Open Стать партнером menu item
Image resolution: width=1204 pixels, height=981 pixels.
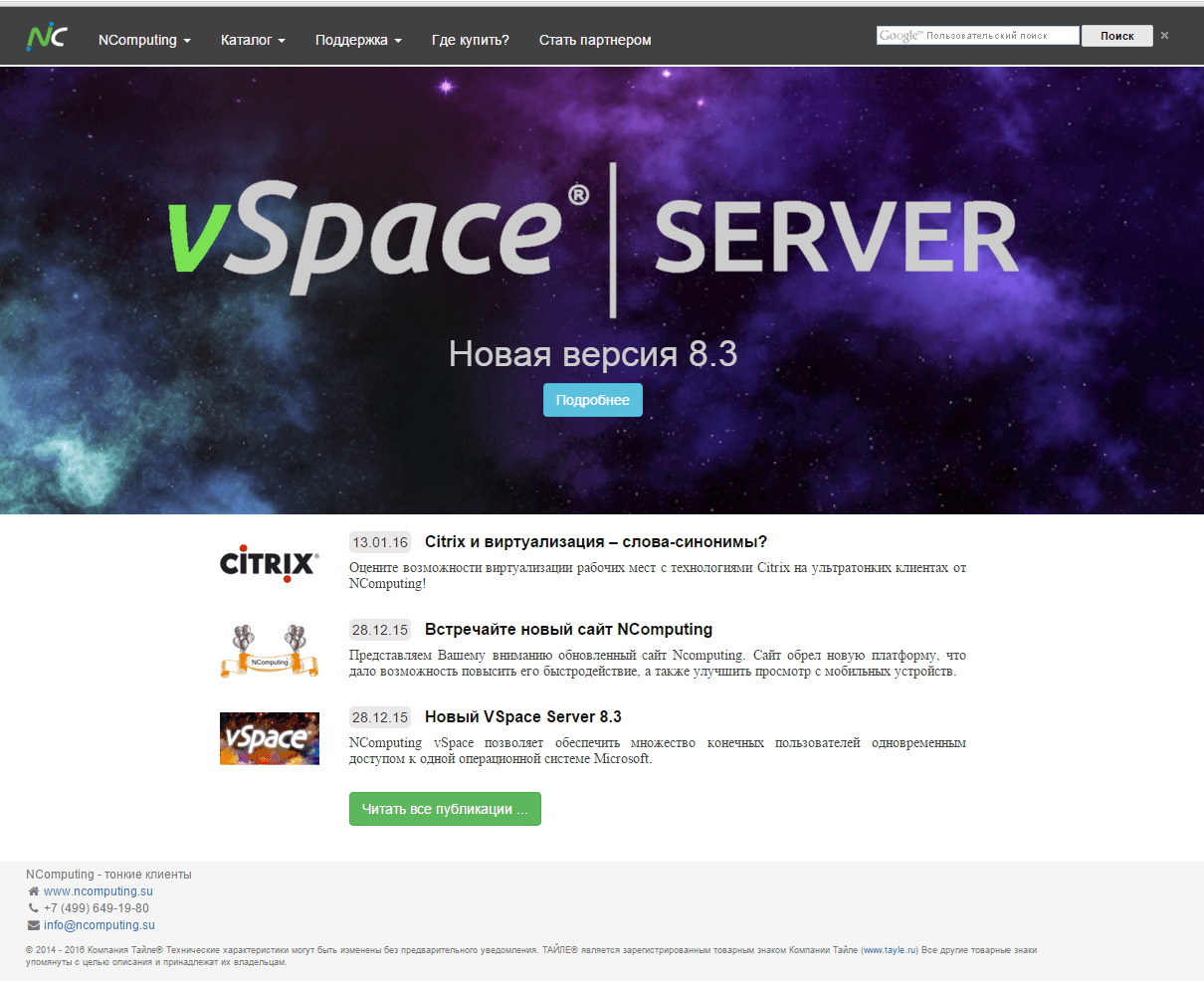pyautogui.click(x=595, y=40)
